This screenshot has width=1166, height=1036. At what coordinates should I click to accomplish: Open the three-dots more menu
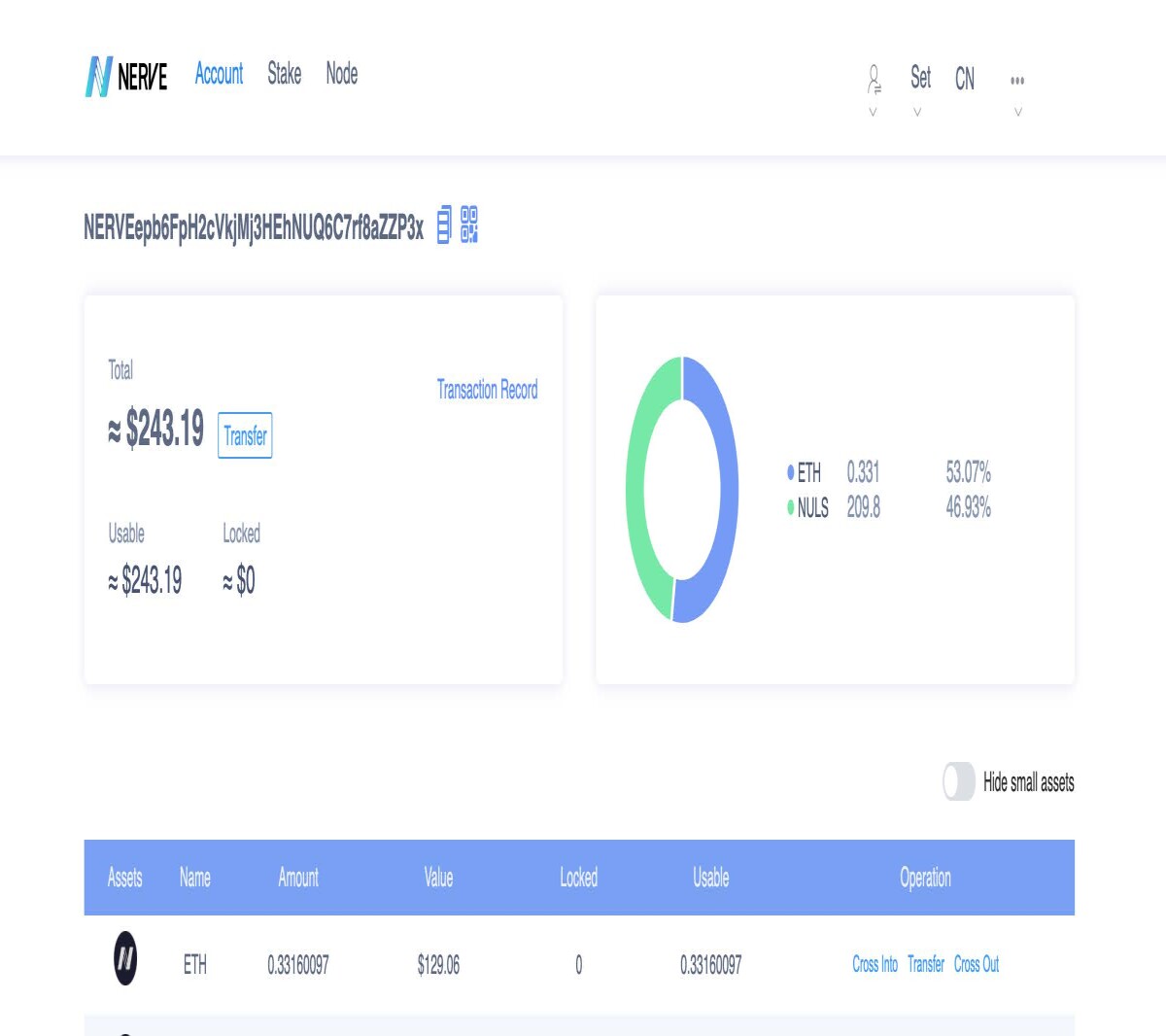[x=1017, y=80]
